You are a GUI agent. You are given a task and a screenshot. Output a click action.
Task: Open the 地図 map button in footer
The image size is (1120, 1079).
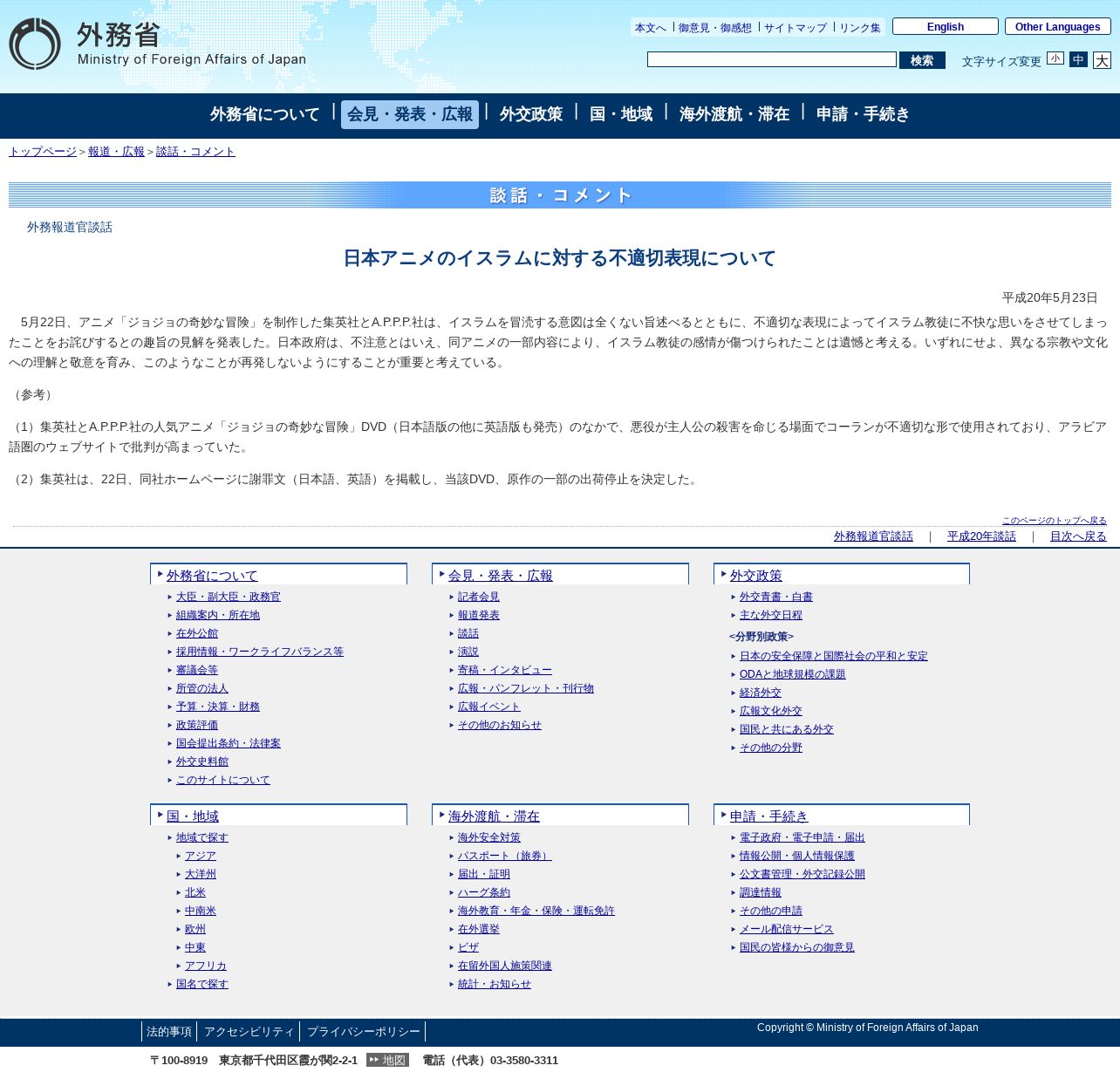387,1060
